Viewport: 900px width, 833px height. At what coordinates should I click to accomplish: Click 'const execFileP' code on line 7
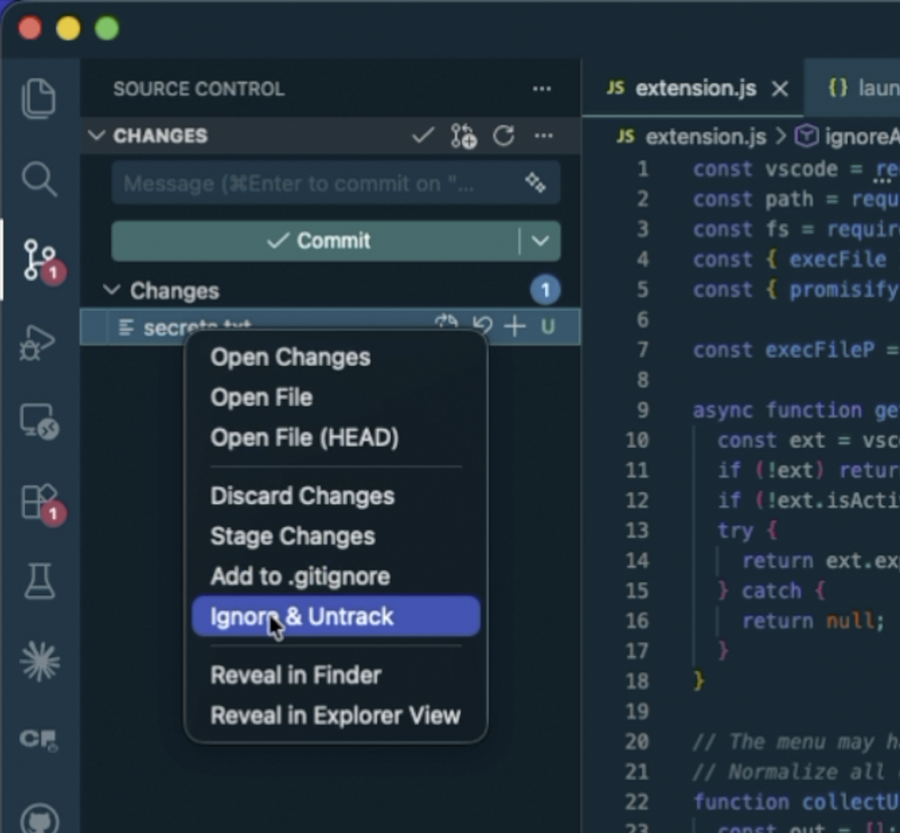click(783, 350)
